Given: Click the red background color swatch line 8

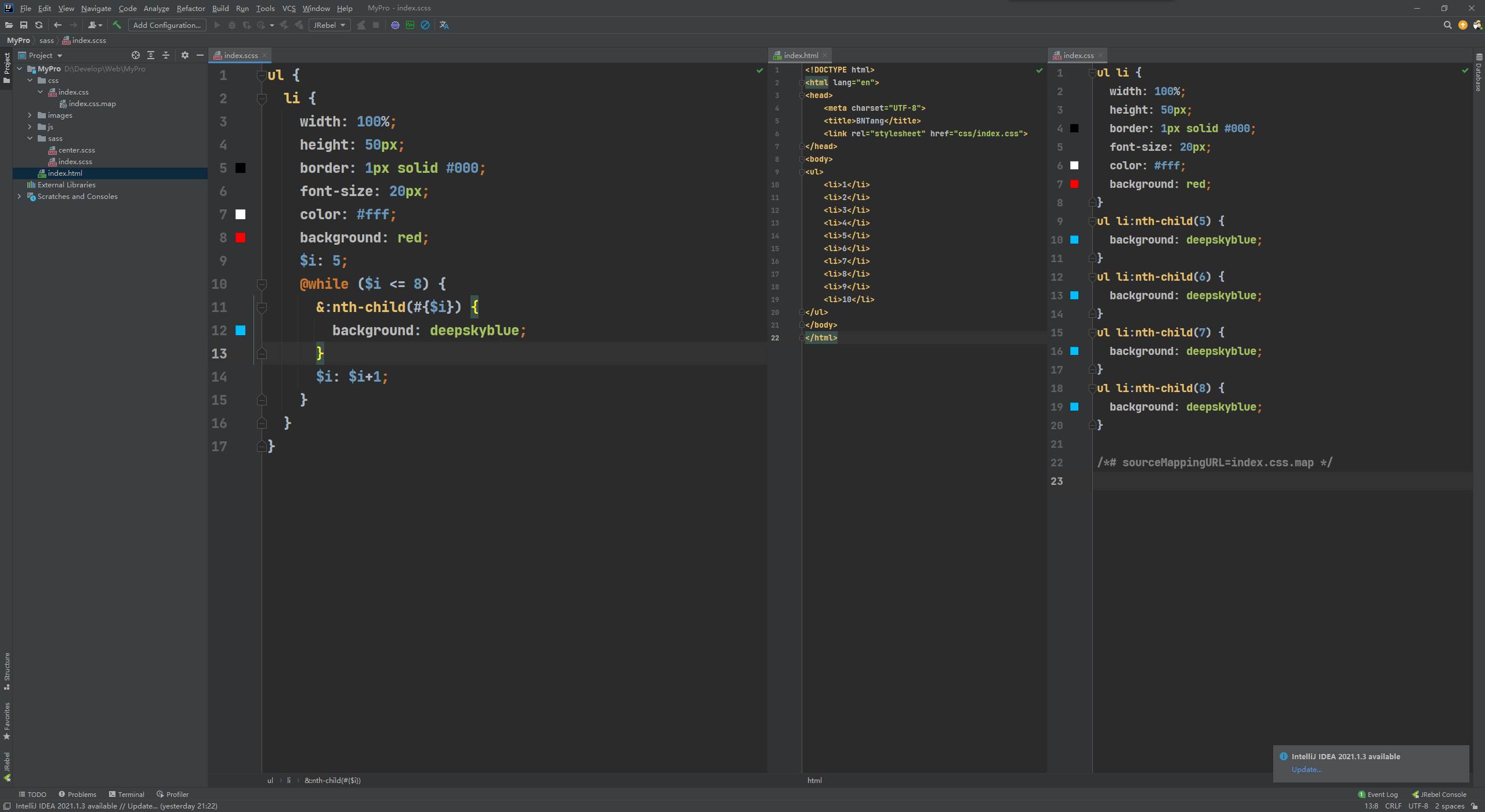Looking at the screenshot, I should click(x=240, y=237).
